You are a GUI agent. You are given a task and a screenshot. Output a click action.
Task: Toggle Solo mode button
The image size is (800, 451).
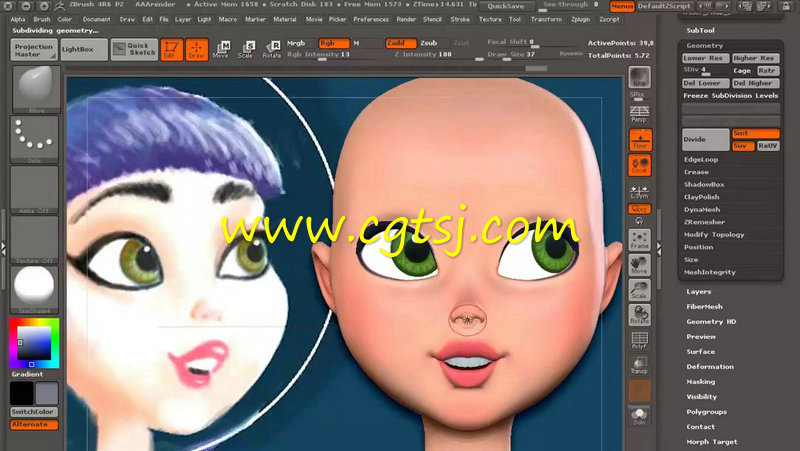[x=639, y=416]
